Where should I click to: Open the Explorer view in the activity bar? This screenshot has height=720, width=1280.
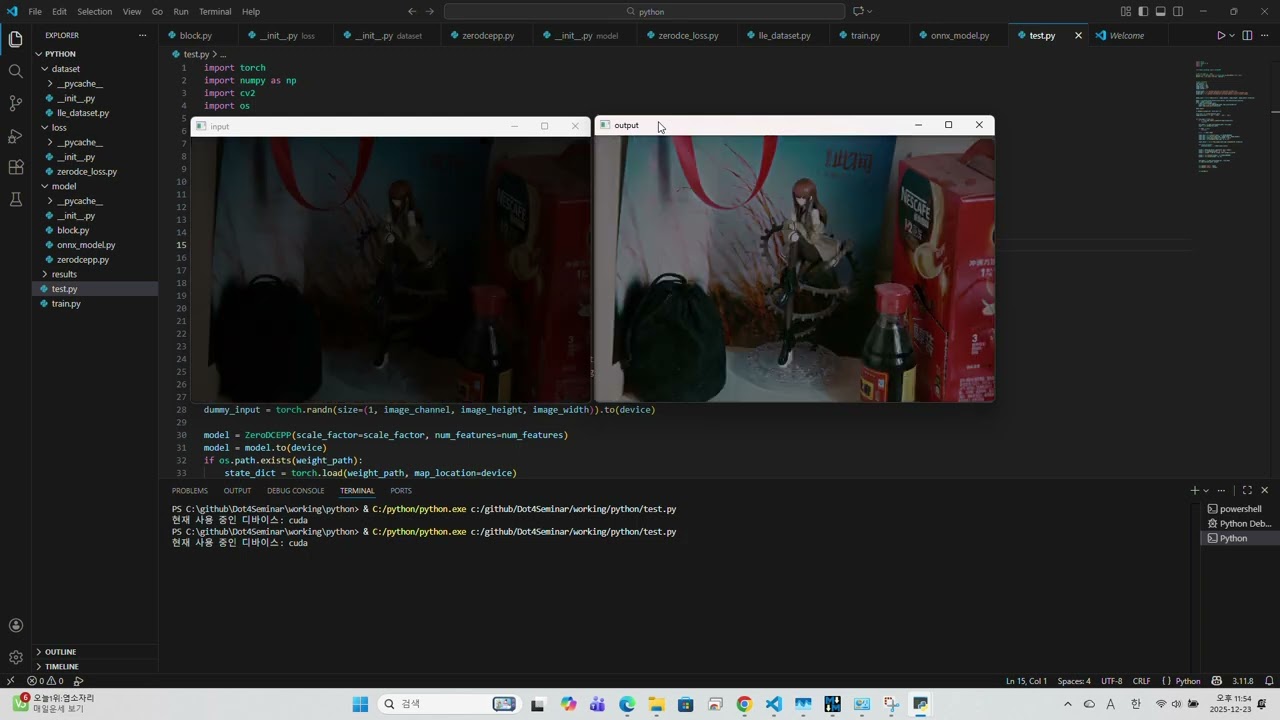(x=15, y=39)
